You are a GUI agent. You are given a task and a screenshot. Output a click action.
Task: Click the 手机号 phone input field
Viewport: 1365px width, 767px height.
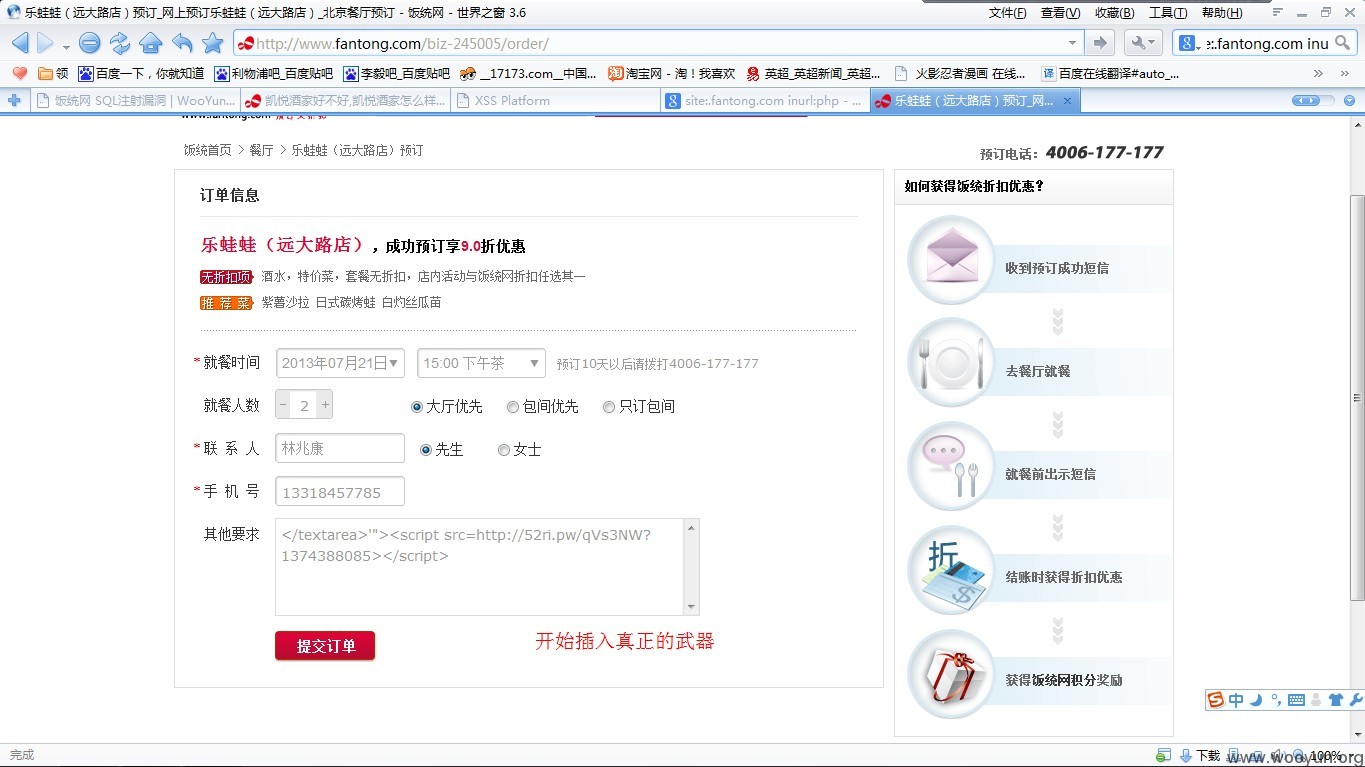tap(340, 492)
